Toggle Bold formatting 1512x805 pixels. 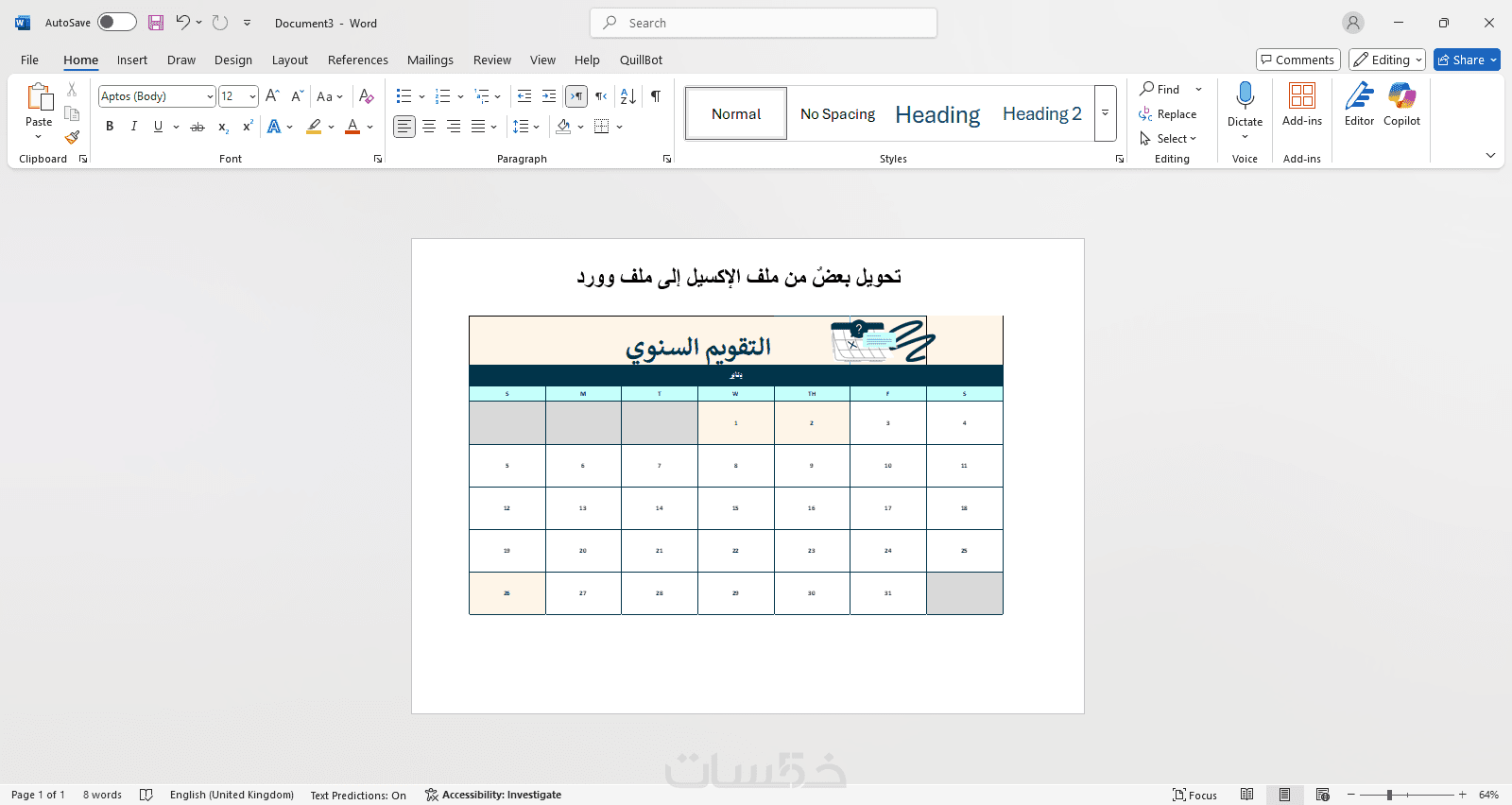click(110, 127)
